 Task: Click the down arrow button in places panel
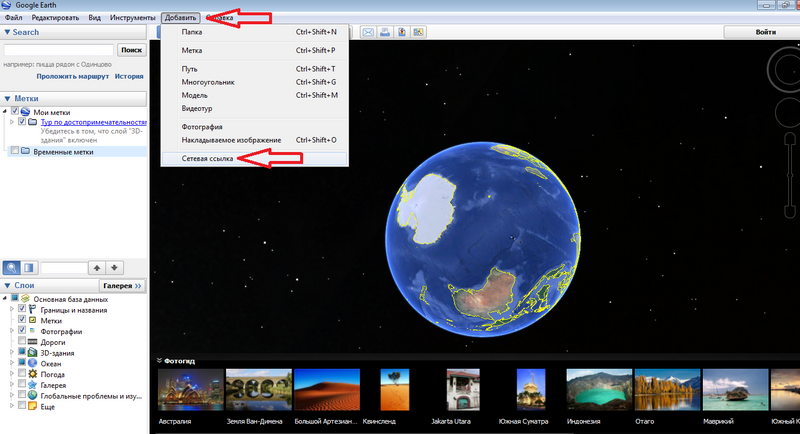[x=114, y=268]
